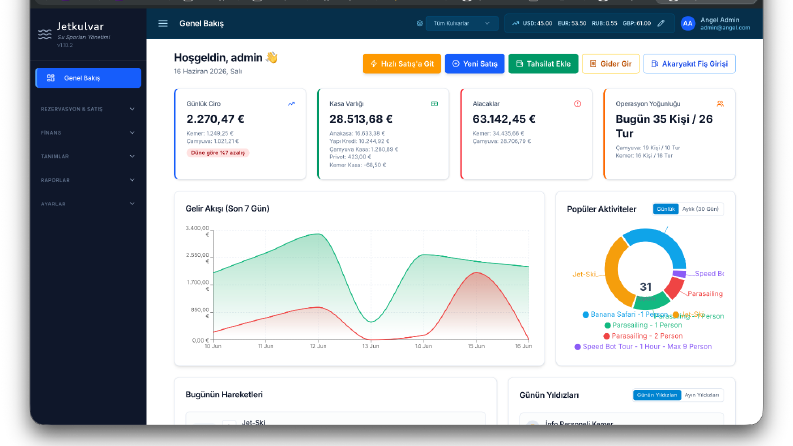Select the Günün Yıldızları tab
Viewport: 793px width, 446px height.
click(657, 395)
